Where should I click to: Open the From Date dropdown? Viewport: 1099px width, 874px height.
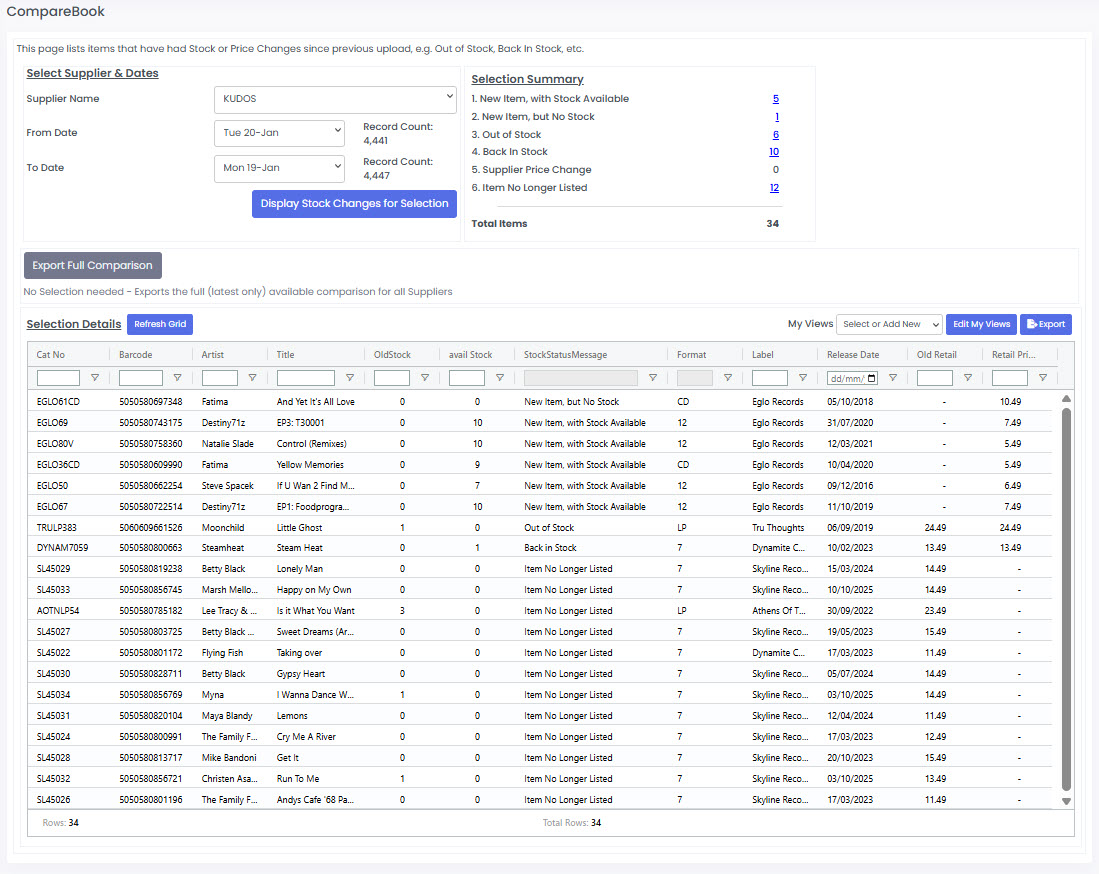click(279, 133)
